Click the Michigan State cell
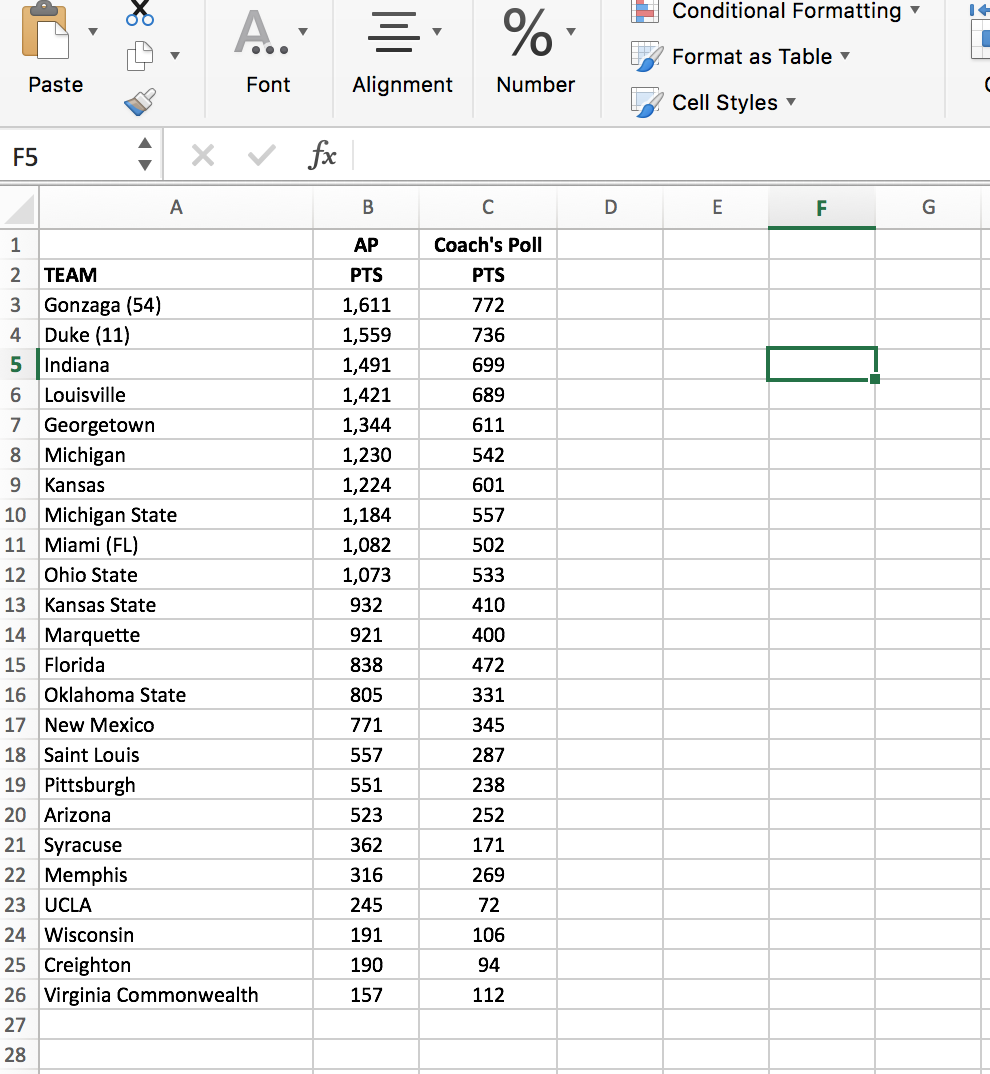 tap(176, 515)
